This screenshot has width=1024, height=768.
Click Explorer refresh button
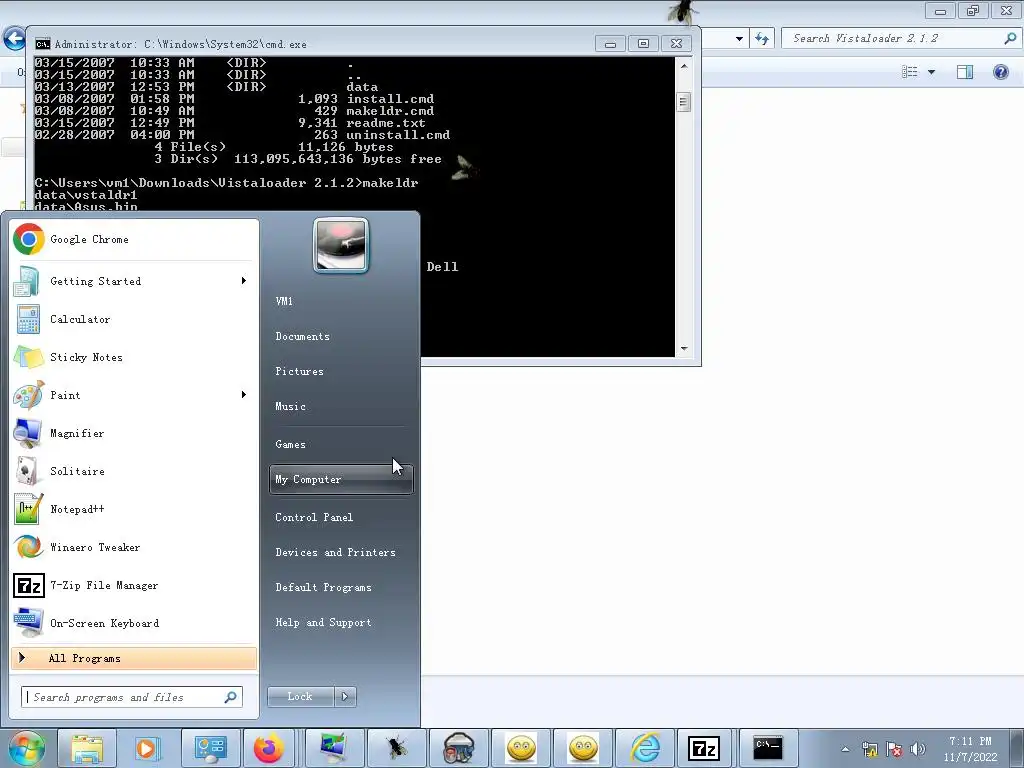pos(761,39)
